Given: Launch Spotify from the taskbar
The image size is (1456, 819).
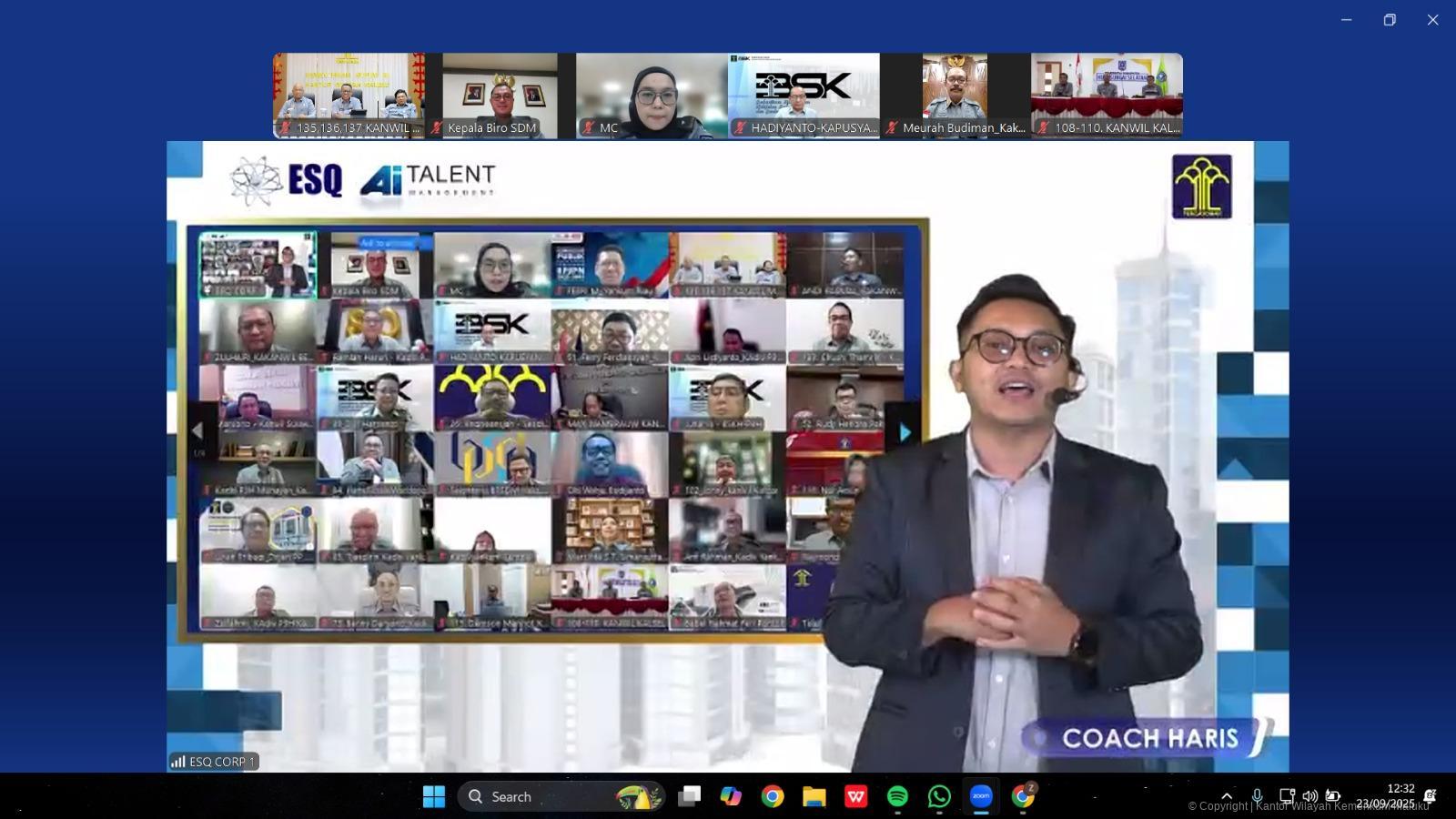Looking at the screenshot, I should 897,796.
